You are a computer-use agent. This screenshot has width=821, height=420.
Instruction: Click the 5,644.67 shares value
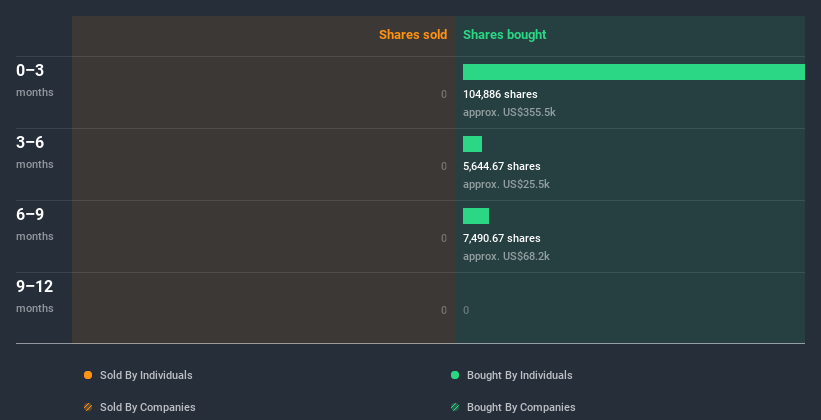coord(502,166)
